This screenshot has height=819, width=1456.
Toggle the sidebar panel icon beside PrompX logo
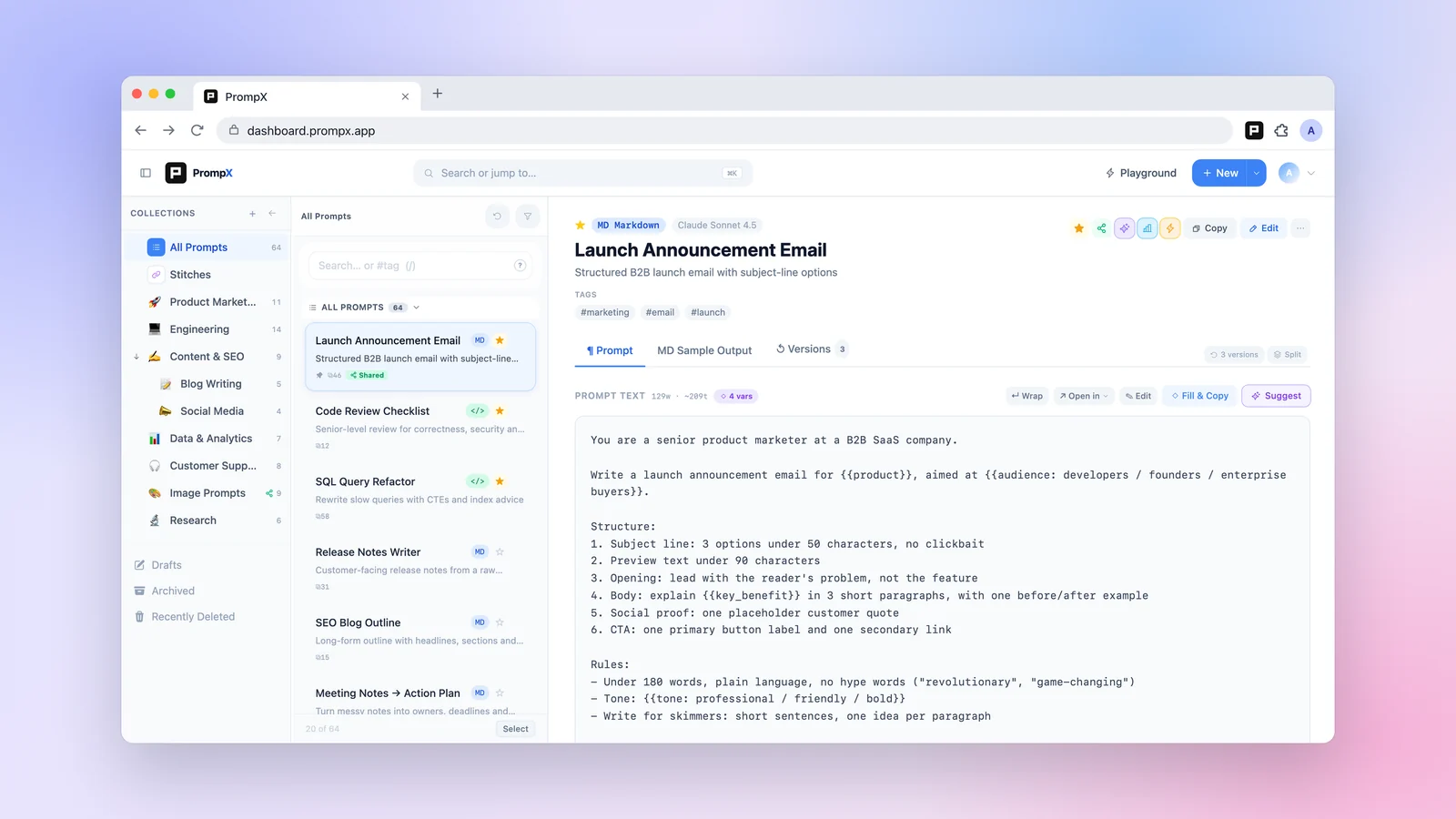tap(146, 173)
